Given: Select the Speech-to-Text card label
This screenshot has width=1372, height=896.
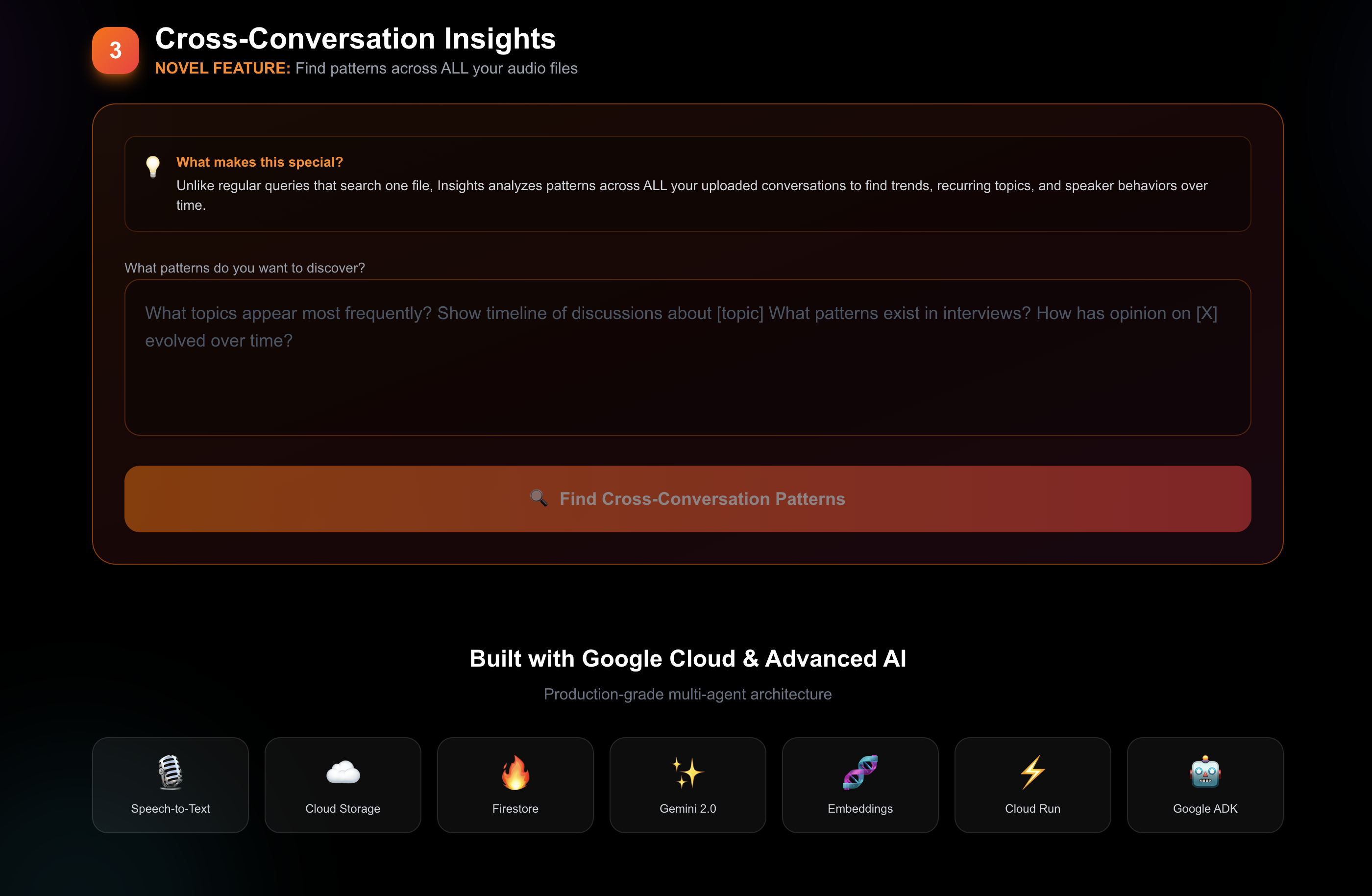Looking at the screenshot, I should coord(170,808).
